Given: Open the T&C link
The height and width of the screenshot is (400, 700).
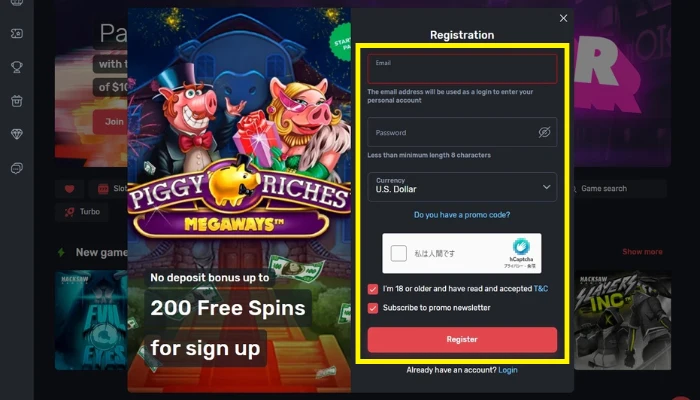Looking at the screenshot, I should 541,289.
